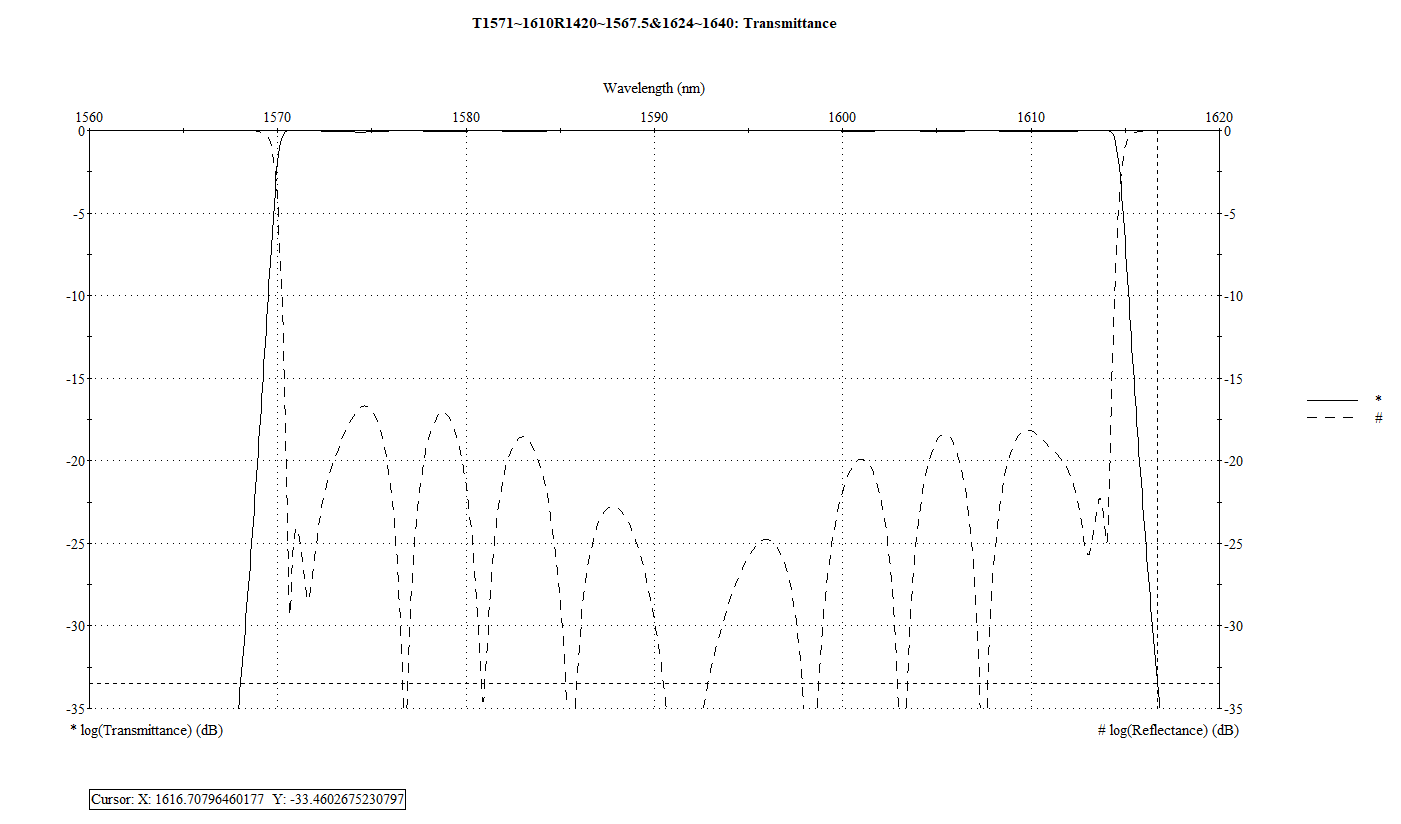Image resolution: width=1401 pixels, height=824 pixels.
Task: Click the 1570 wavelength tick label
Action: click(x=278, y=117)
